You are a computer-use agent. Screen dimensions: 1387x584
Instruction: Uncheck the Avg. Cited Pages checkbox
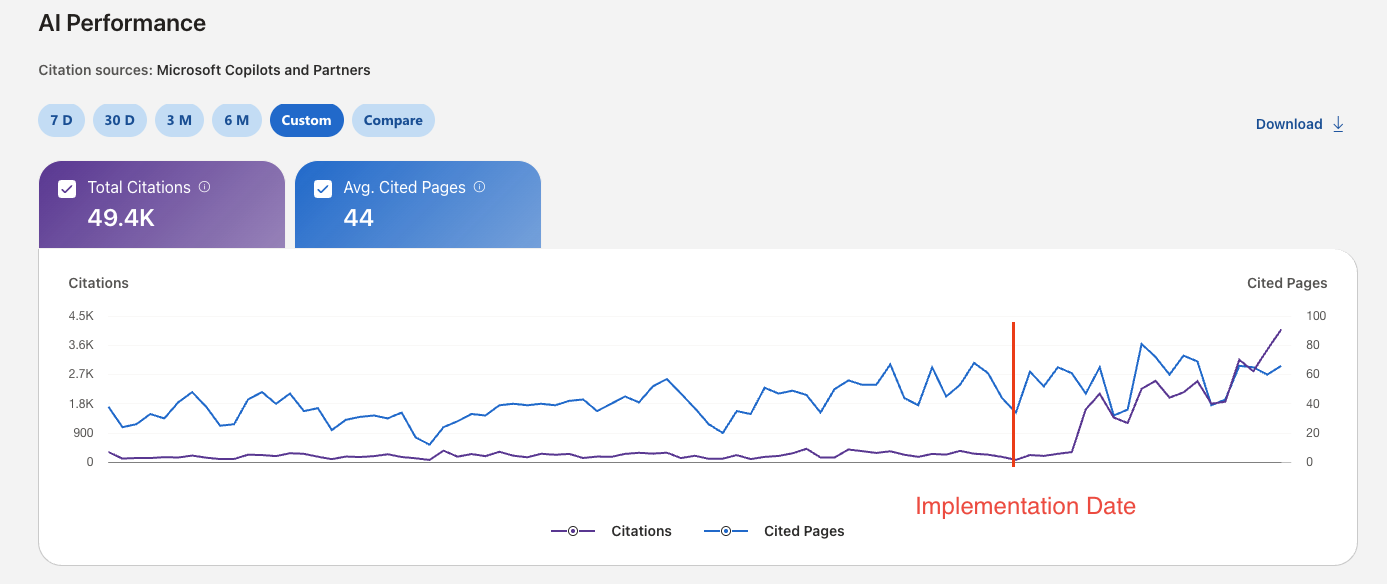[x=323, y=189]
